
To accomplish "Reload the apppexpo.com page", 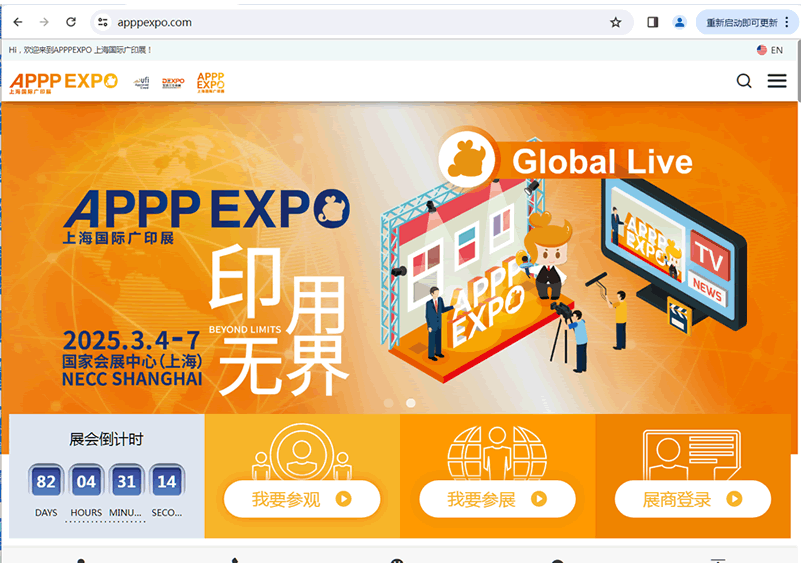I will (71, 22).
